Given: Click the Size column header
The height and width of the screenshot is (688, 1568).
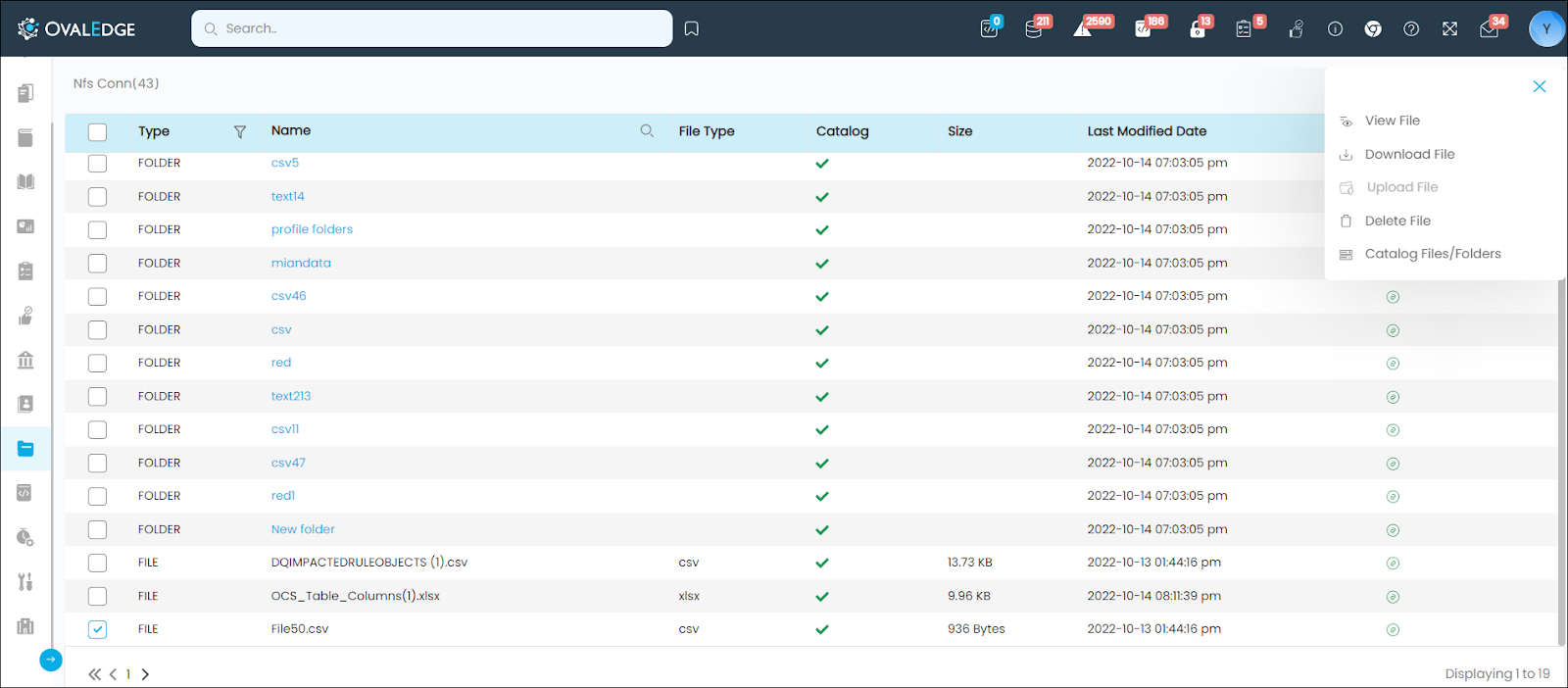Looking at the screenshot, I should 960,131.
